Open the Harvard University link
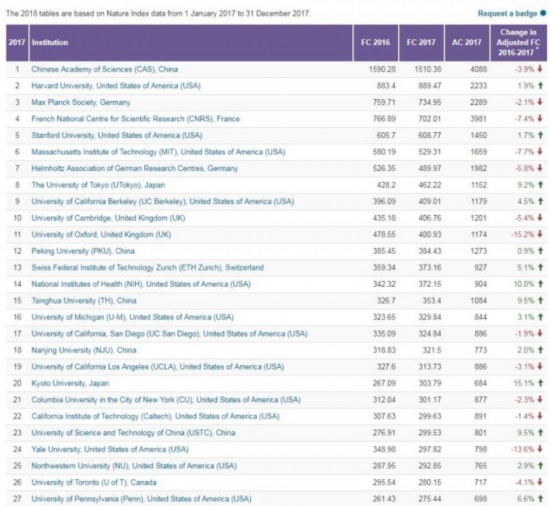 (116, 86)
